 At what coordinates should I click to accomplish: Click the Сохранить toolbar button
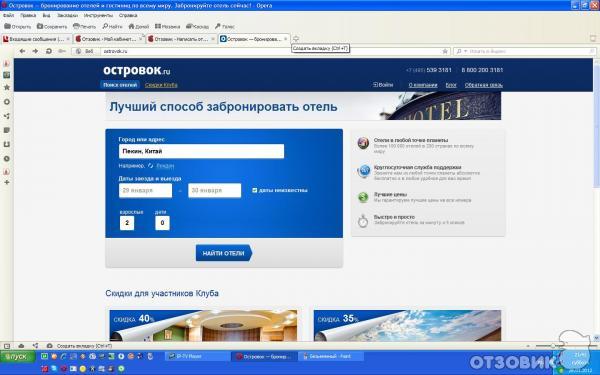coord(52,26)
